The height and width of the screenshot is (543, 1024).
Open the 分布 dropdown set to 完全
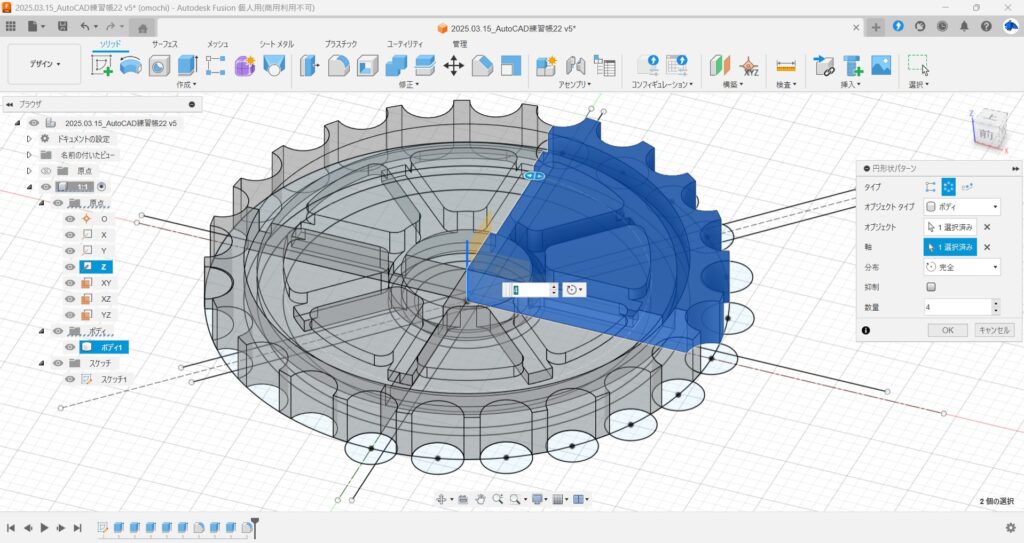(x=961, y=267)
